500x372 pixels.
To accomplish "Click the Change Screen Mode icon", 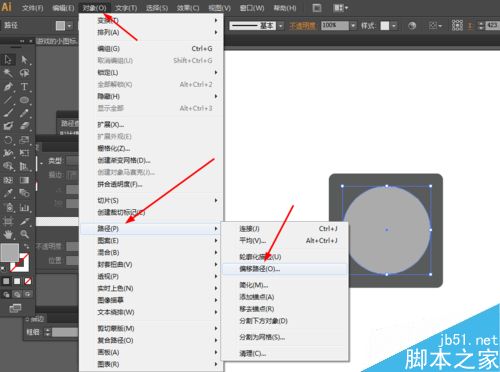I will [15, 308].
